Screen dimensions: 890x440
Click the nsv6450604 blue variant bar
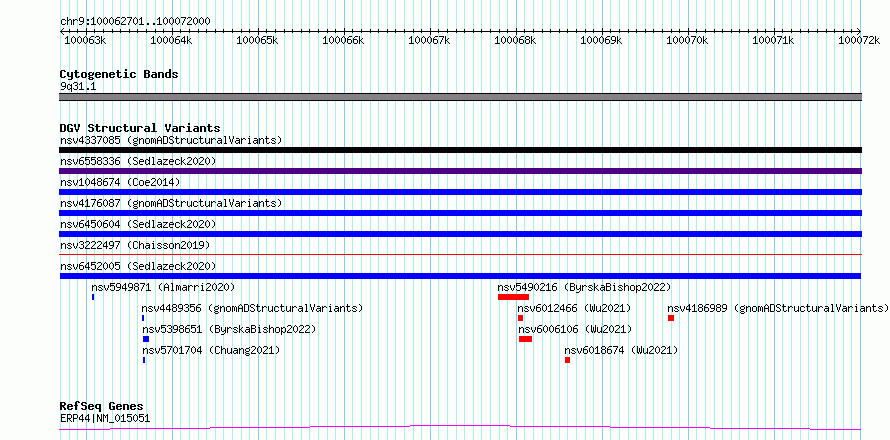click(460, 234)
